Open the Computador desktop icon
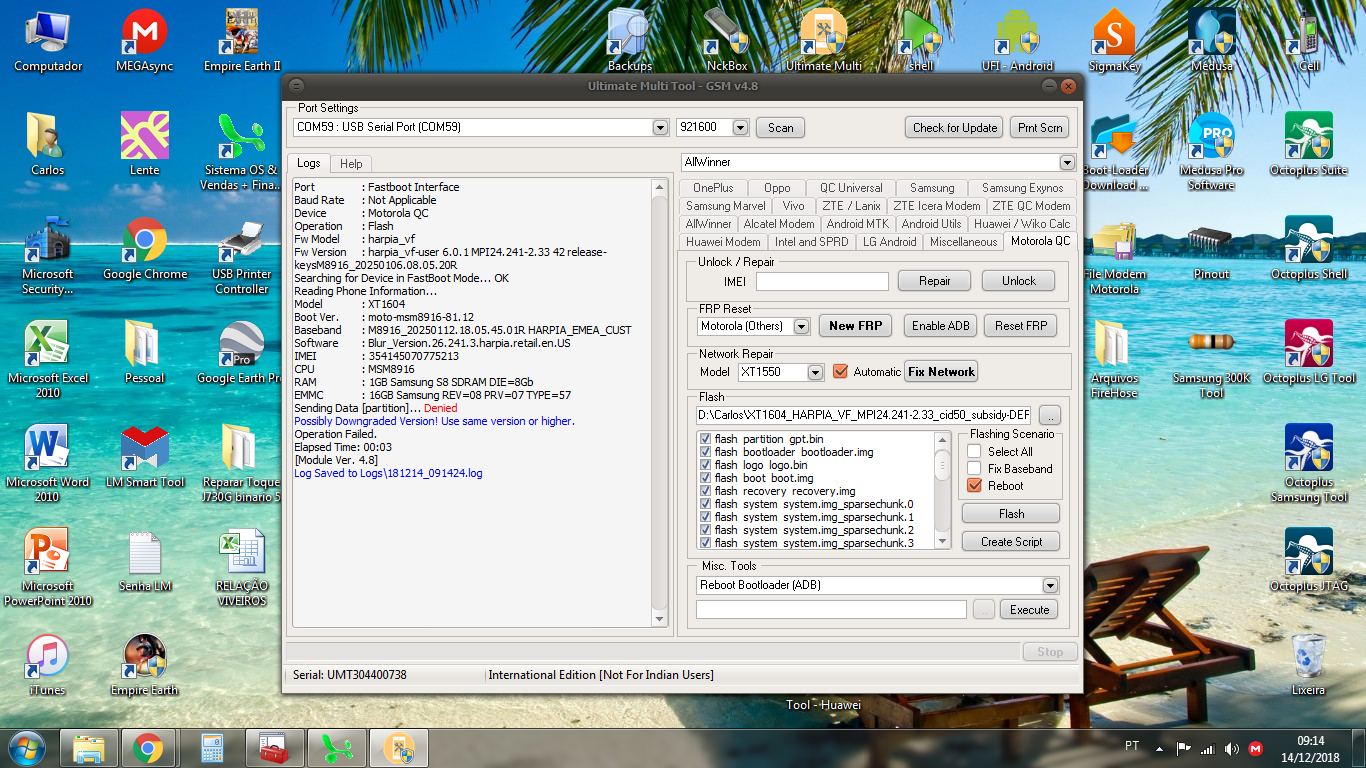Screen dimensions: 1366x768 tap(48, 41)
